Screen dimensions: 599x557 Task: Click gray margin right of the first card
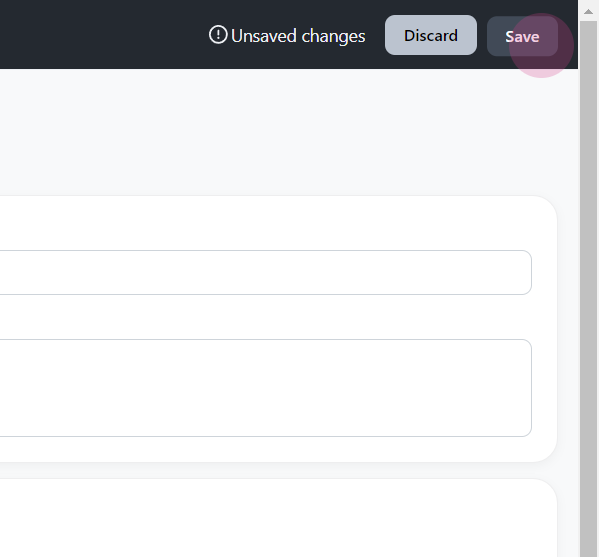[568, 329]
